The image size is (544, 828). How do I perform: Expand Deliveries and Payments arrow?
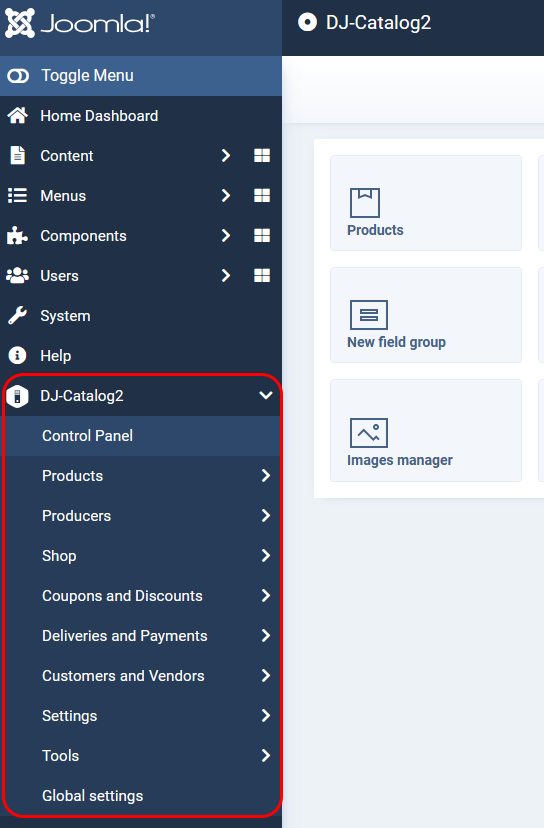[266, 636]
